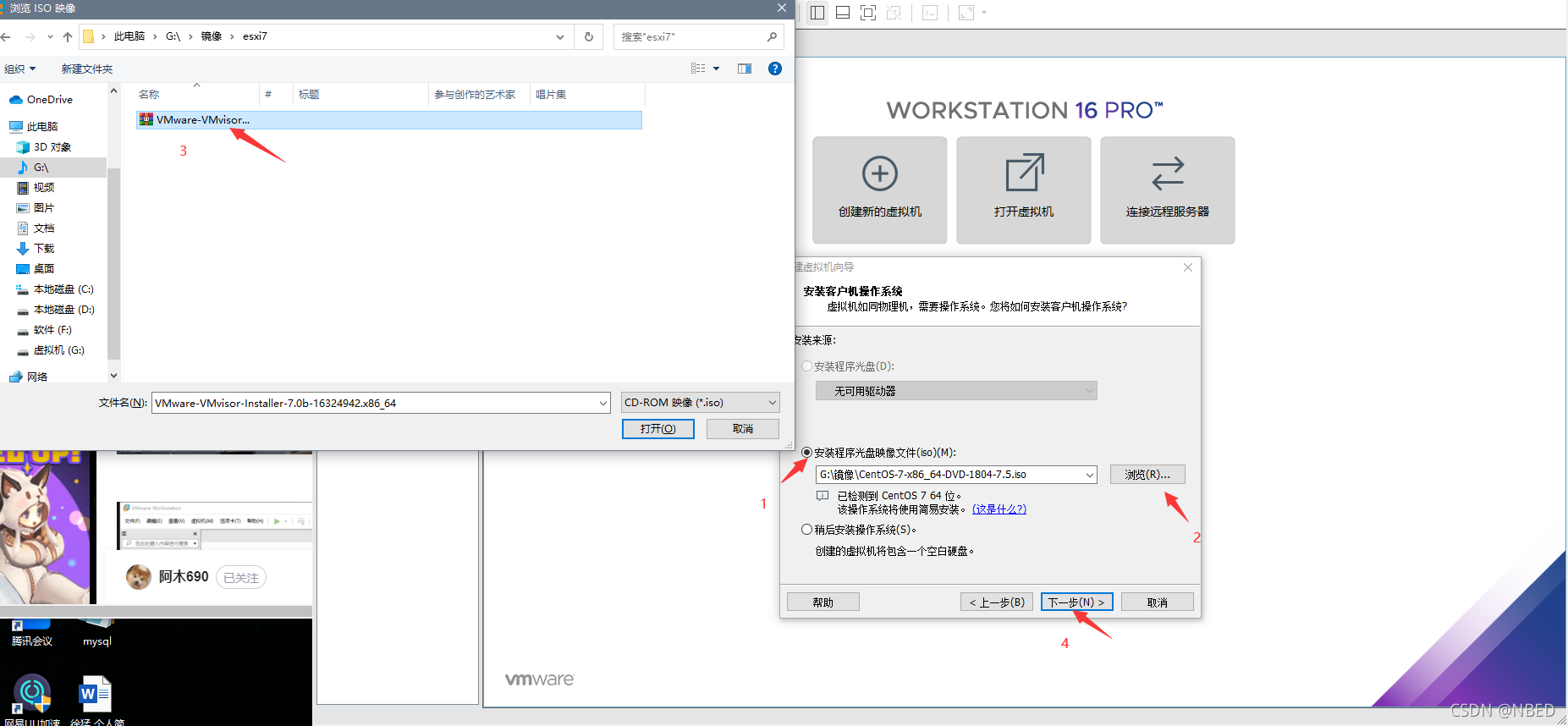
Task: Click 连接远程服务器 tile
Action: pyautogui.click(x=1168, y=190)
